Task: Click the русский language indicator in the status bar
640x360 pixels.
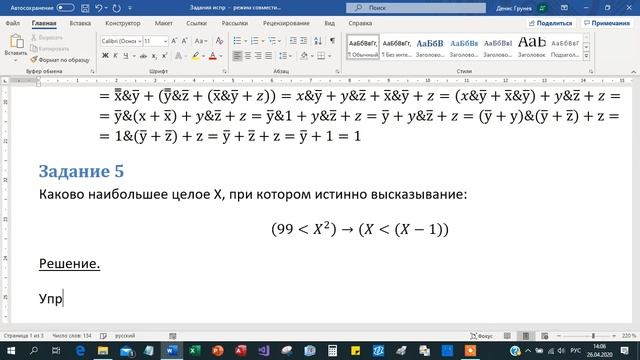Action: click(125, 336)
